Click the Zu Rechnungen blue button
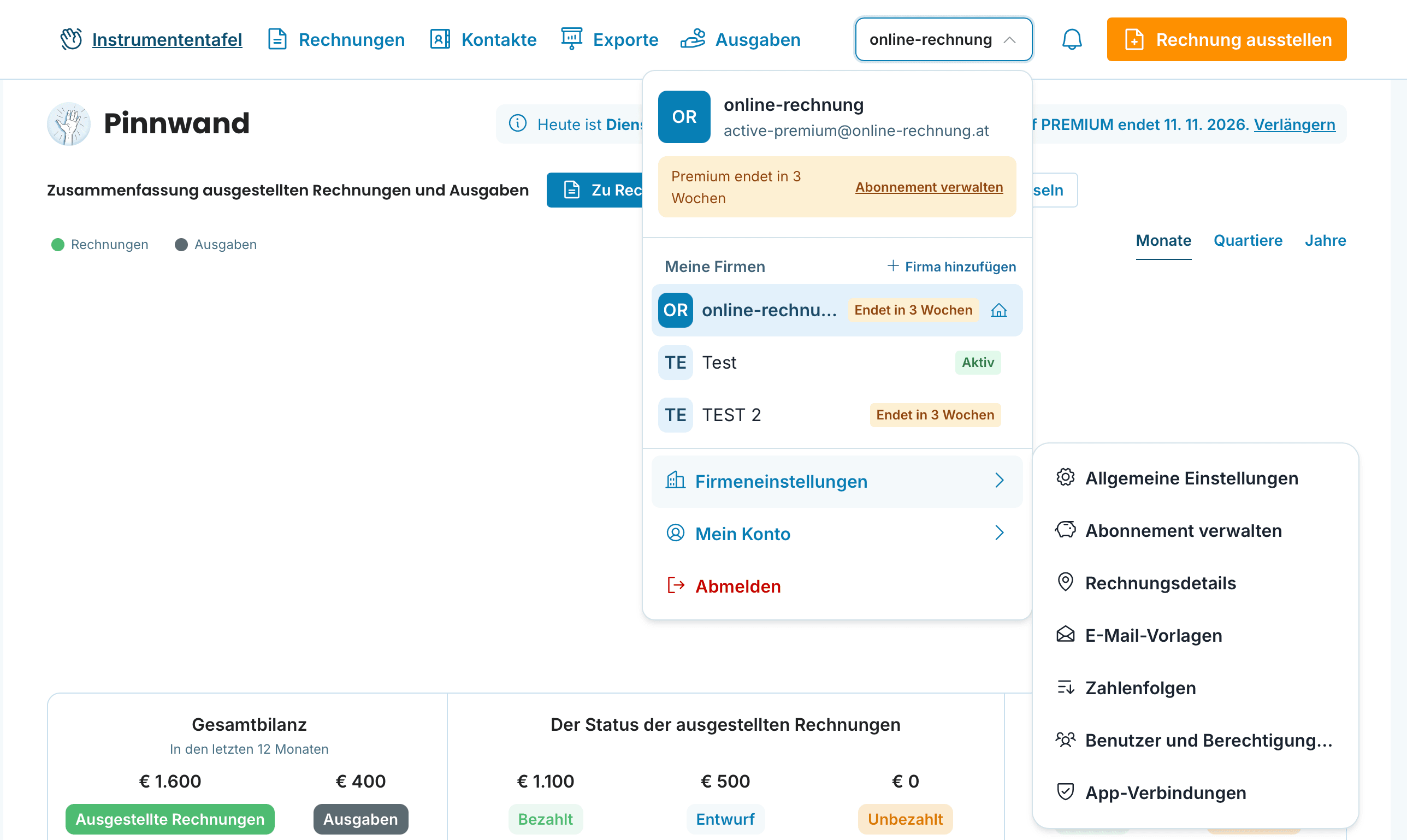Image resolution: width=1407 pixels, height=840 pixels. coord(594,190)
